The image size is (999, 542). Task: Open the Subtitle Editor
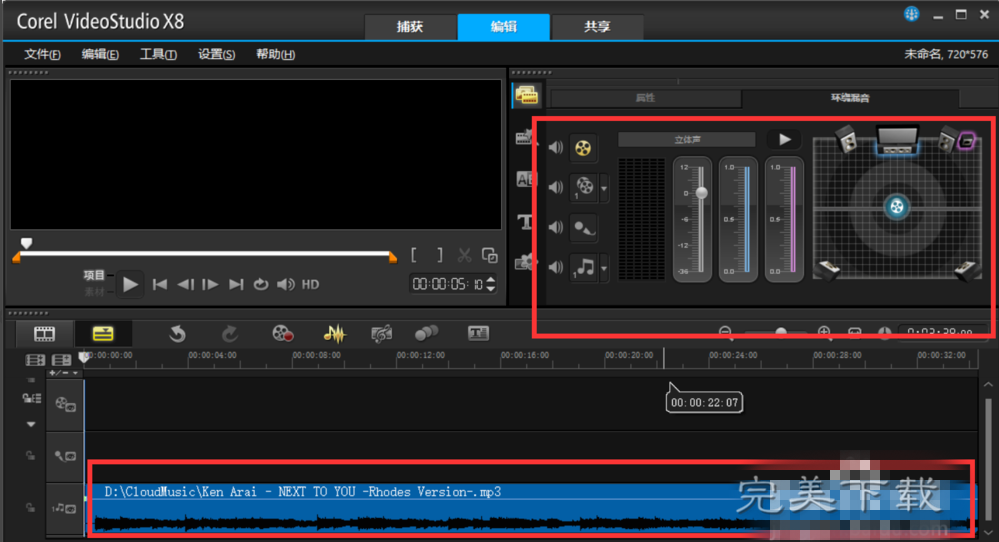click(478, 333)
